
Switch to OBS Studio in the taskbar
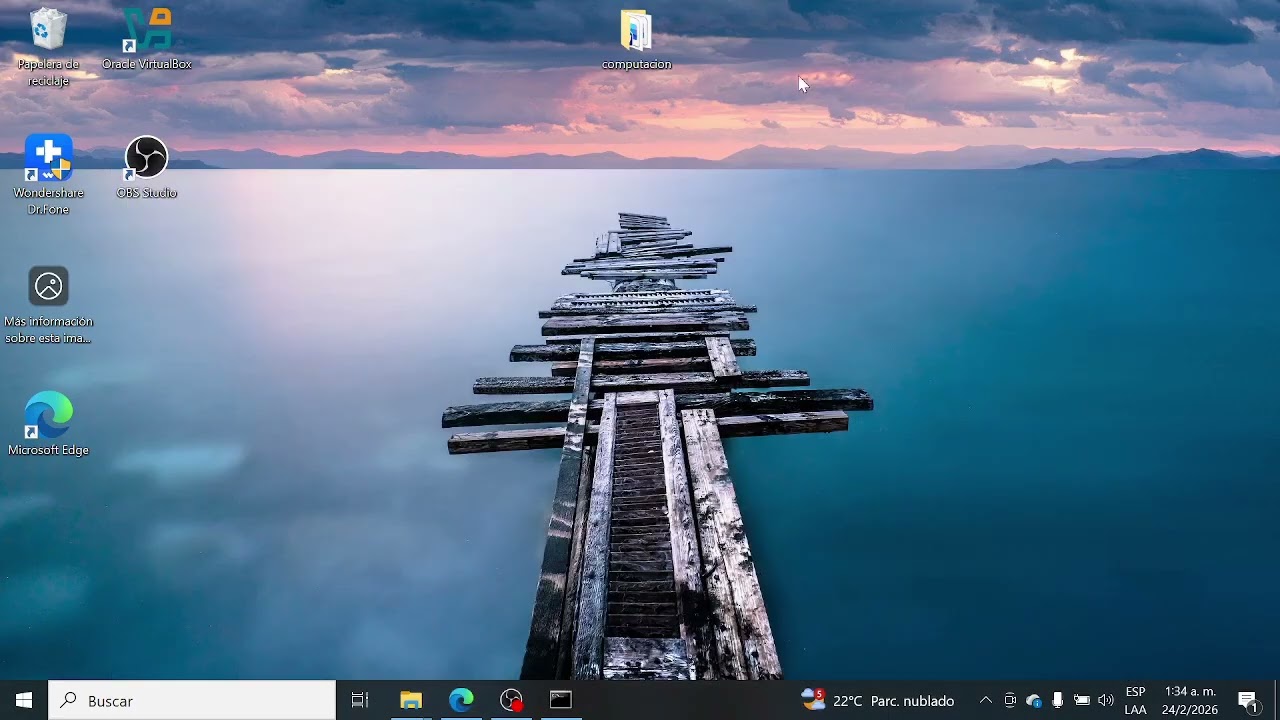point(511,700)
